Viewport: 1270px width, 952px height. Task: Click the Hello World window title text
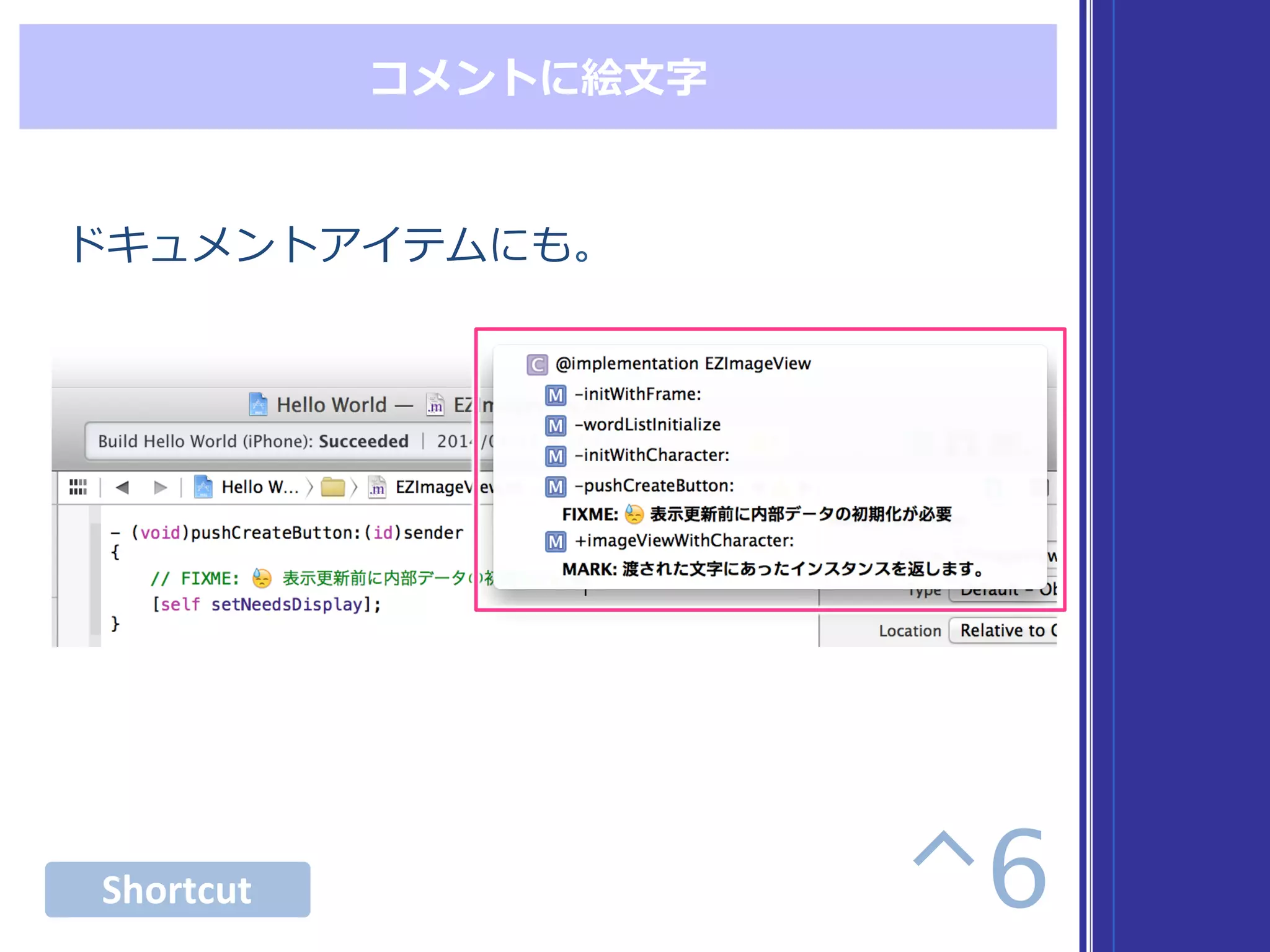coord(332,405)
